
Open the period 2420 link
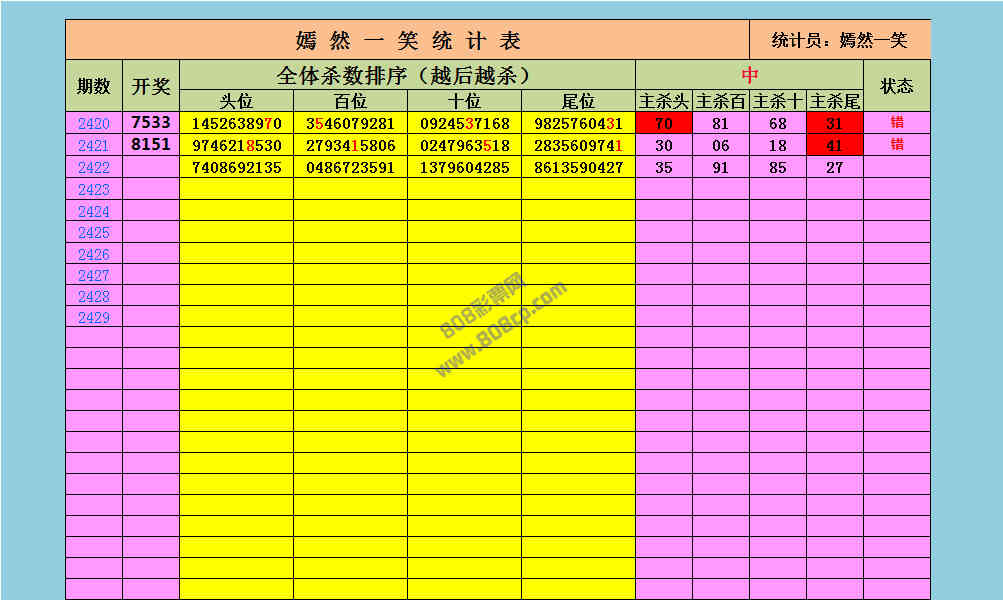coord(94,124)
